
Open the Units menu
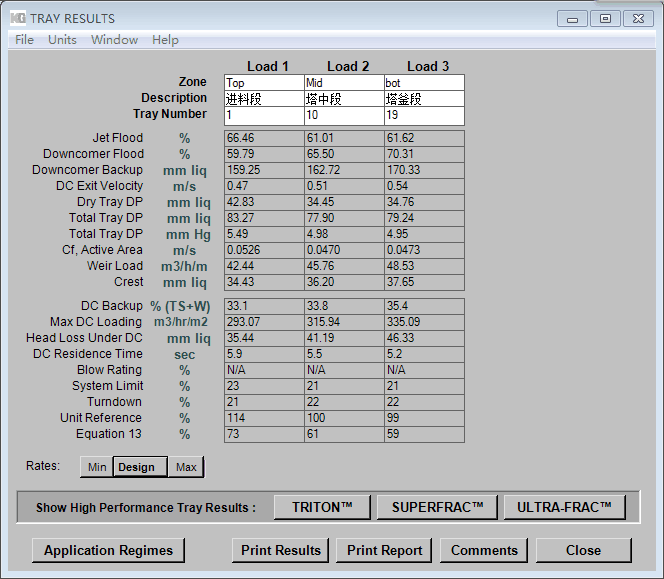coord(62,40)
